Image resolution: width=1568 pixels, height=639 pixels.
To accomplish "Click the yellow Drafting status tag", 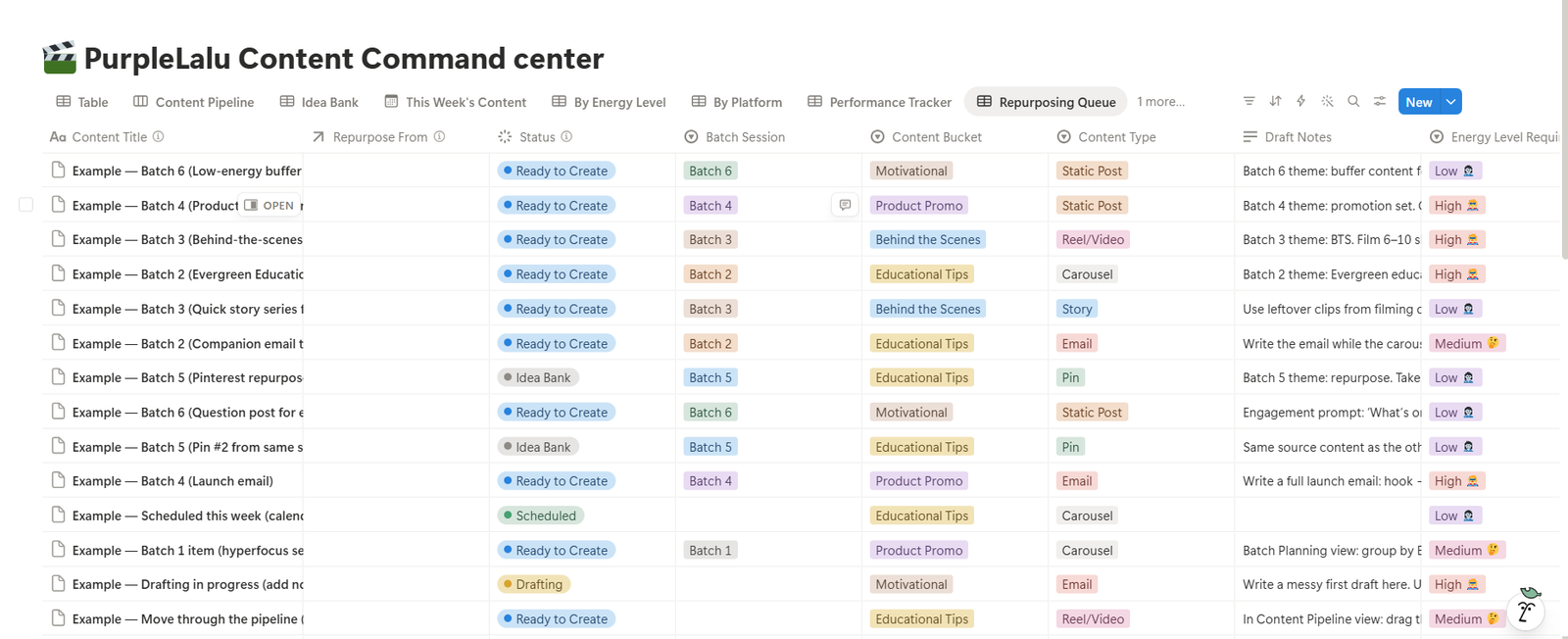I will pos(534,584).
